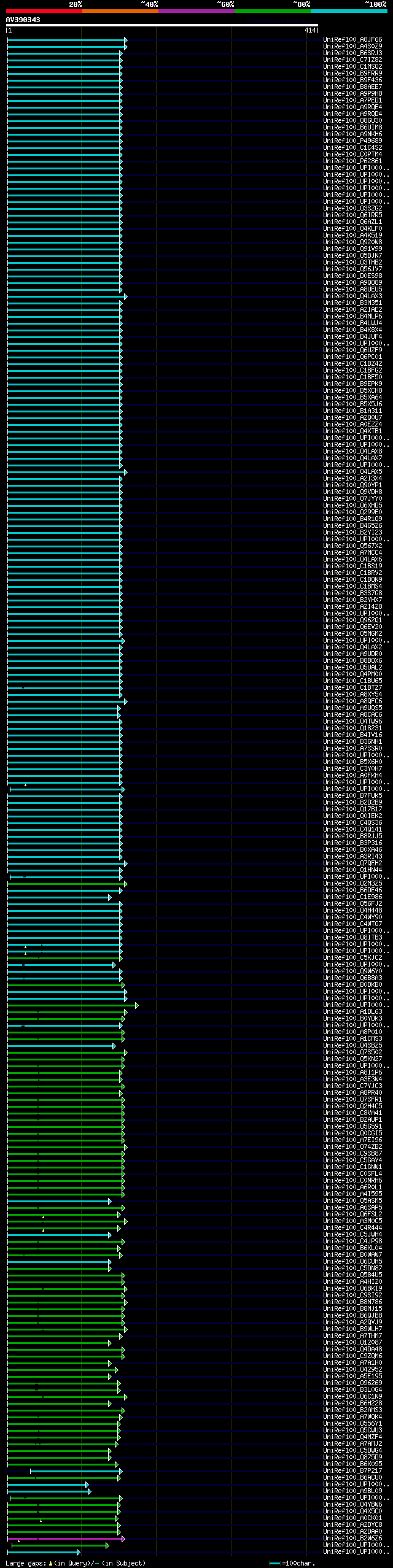Viewport: 393px width, 1568px height.
Task: Click the orange ~40% identity legend bar
Action: coord(120,11)
